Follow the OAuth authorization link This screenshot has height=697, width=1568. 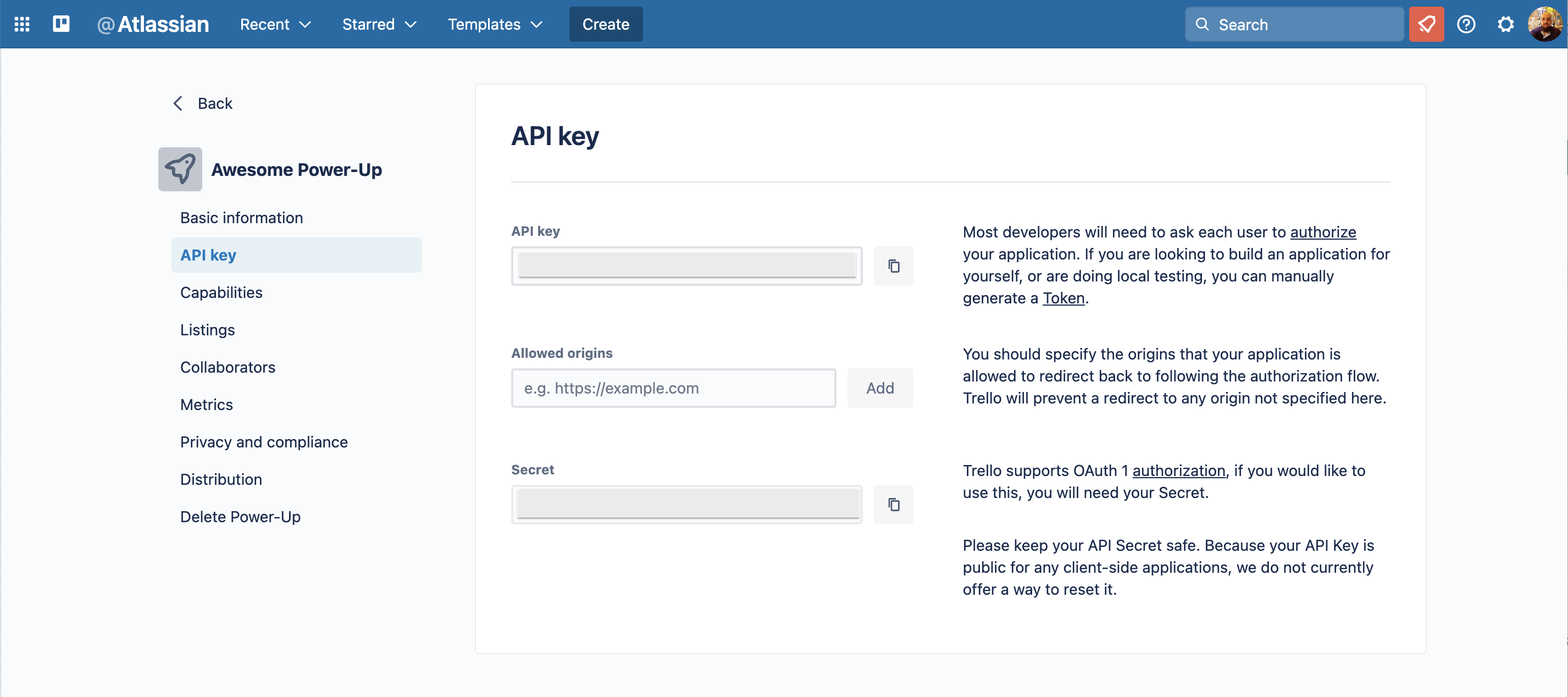[1178, 471]
